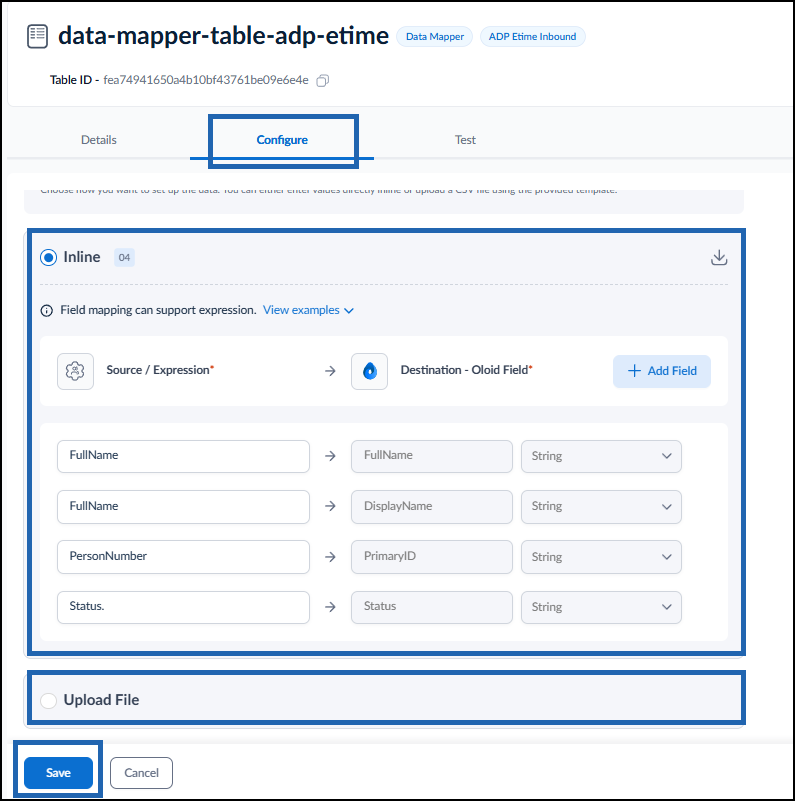This screenshot has height=801, width=795.
Task: Click the ADP Etime Inbound tag
Action: pyautogui.click(x=532, y=37)
